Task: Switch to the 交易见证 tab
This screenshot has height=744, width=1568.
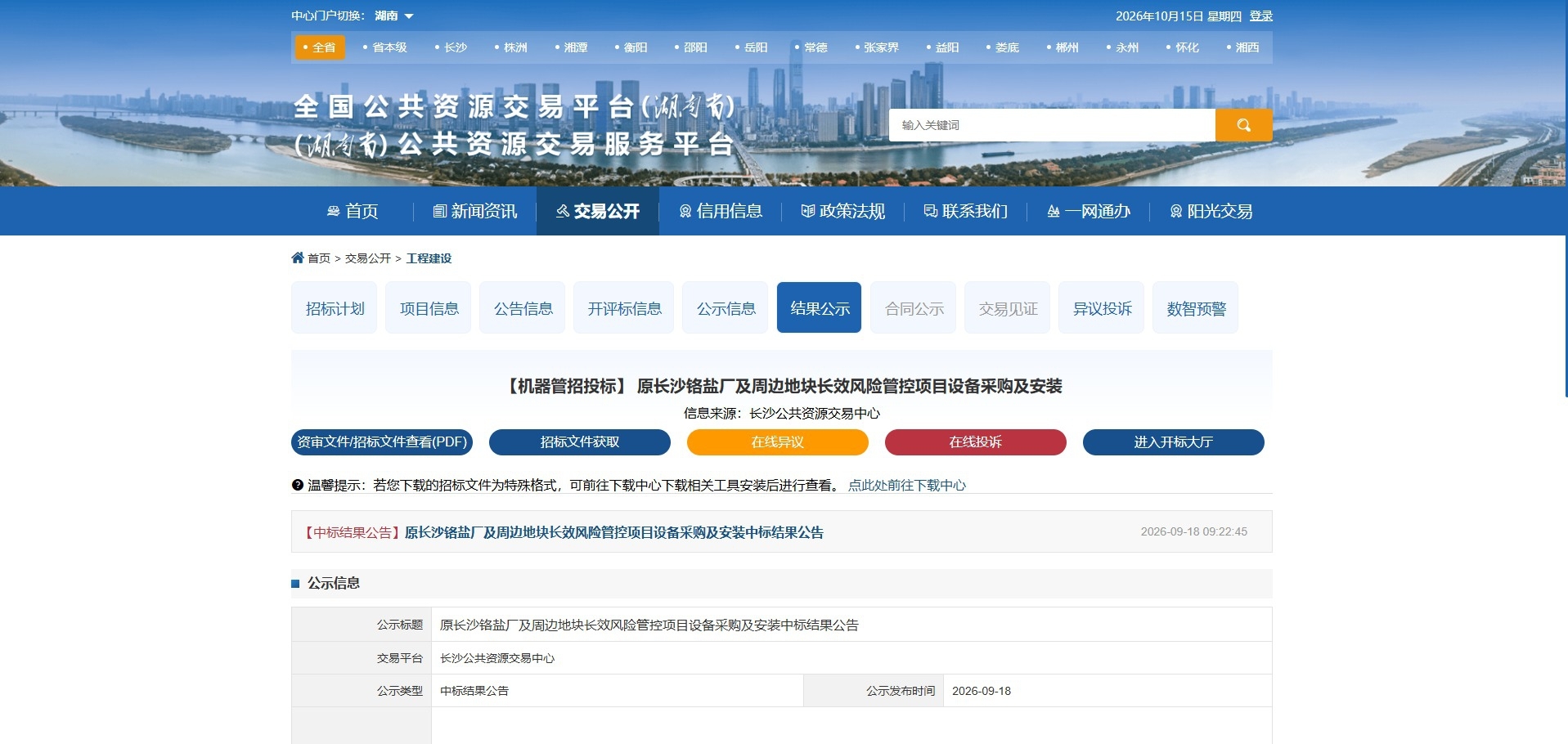Action: point(1008,308)
